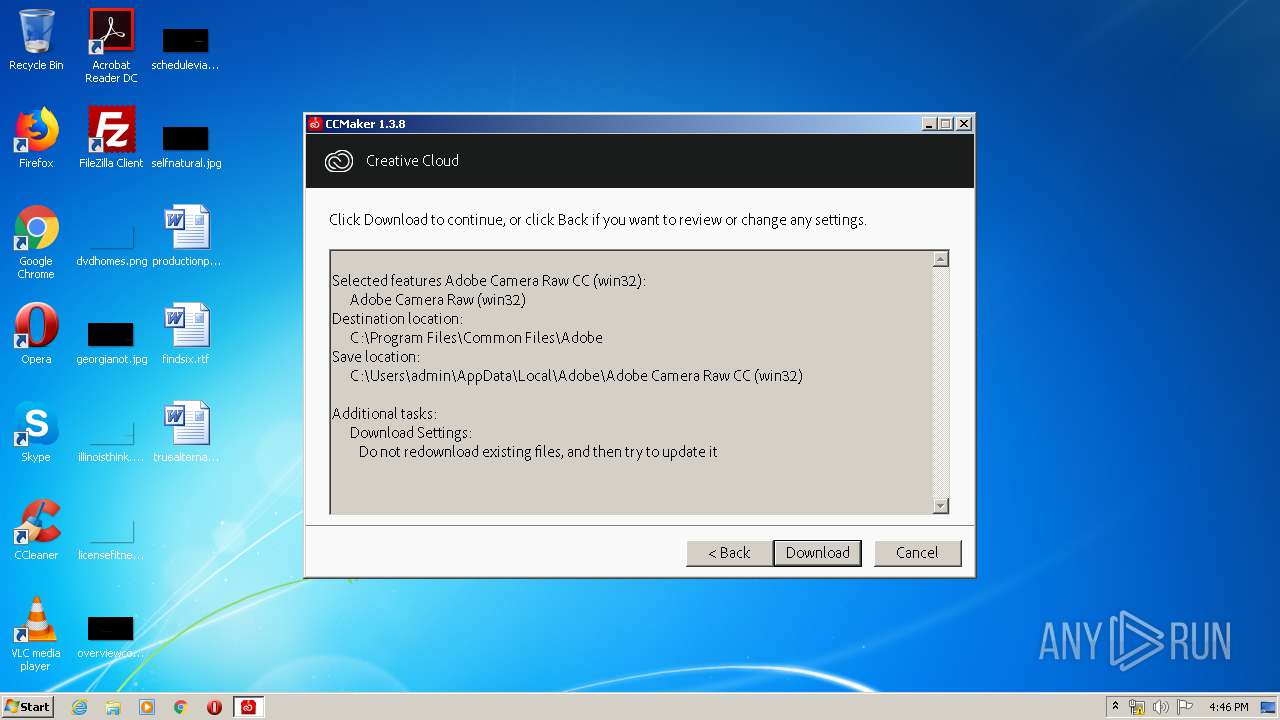Launch Opera desktop shortcut

(x=36, y=334)
